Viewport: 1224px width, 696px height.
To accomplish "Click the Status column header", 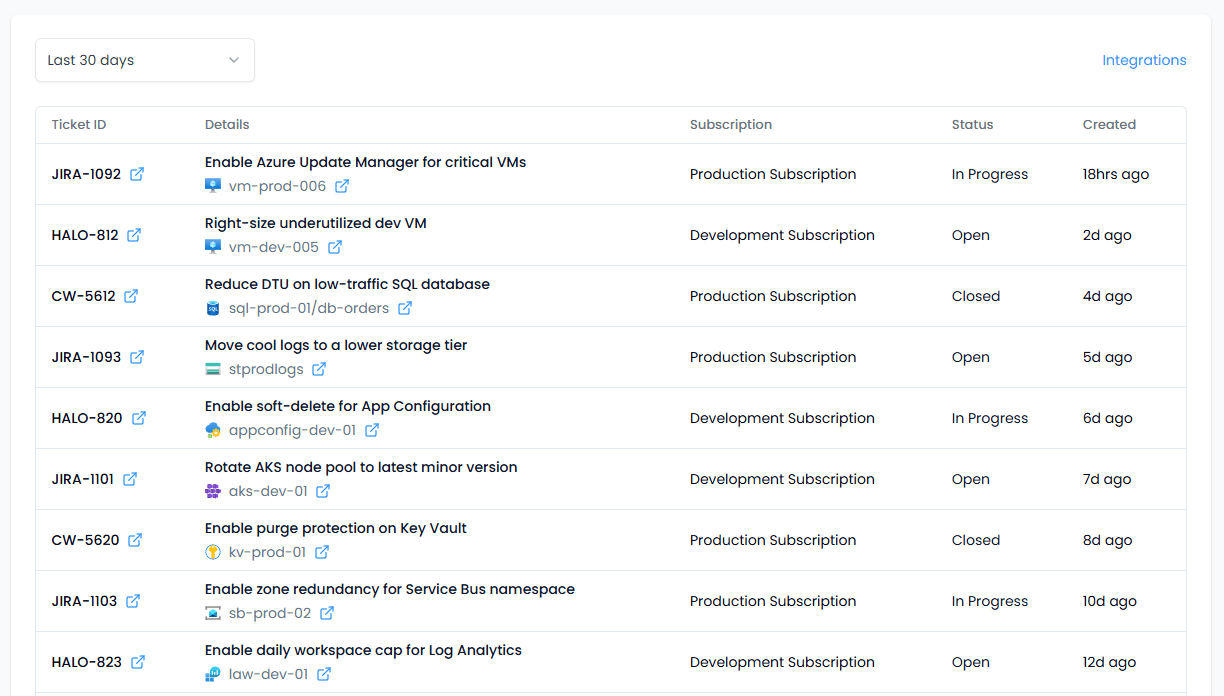I will coord(972,125).
